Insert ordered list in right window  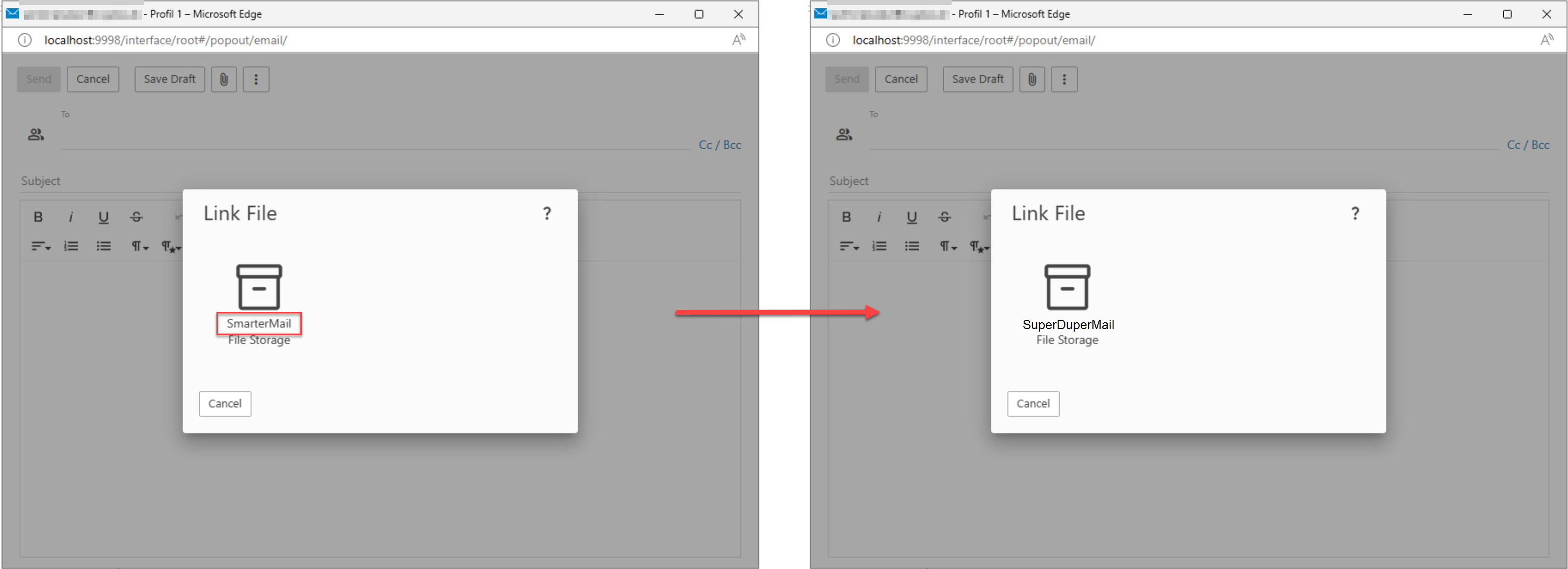click(x=879, y=246)
